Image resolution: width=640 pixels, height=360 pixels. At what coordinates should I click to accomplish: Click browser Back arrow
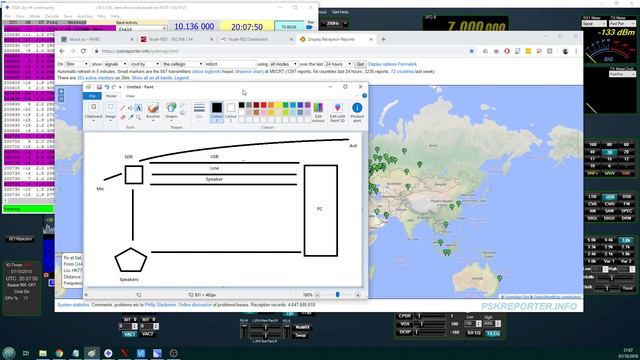pyautogui.click(x=62, y=51)
